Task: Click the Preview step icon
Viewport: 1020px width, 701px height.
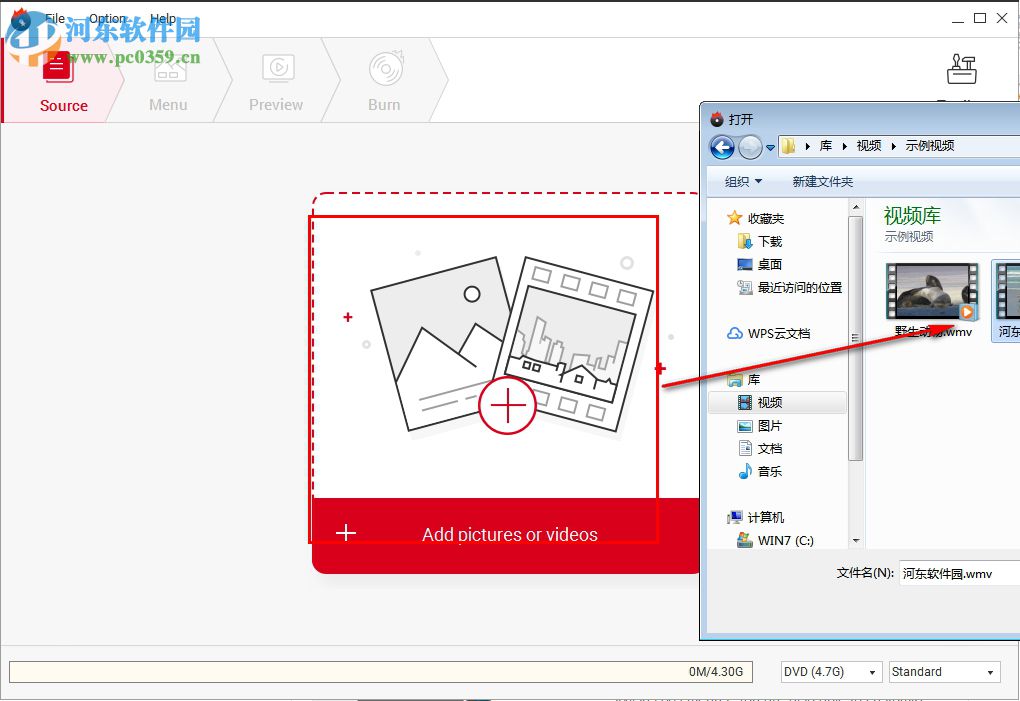Action: (277, 70)
